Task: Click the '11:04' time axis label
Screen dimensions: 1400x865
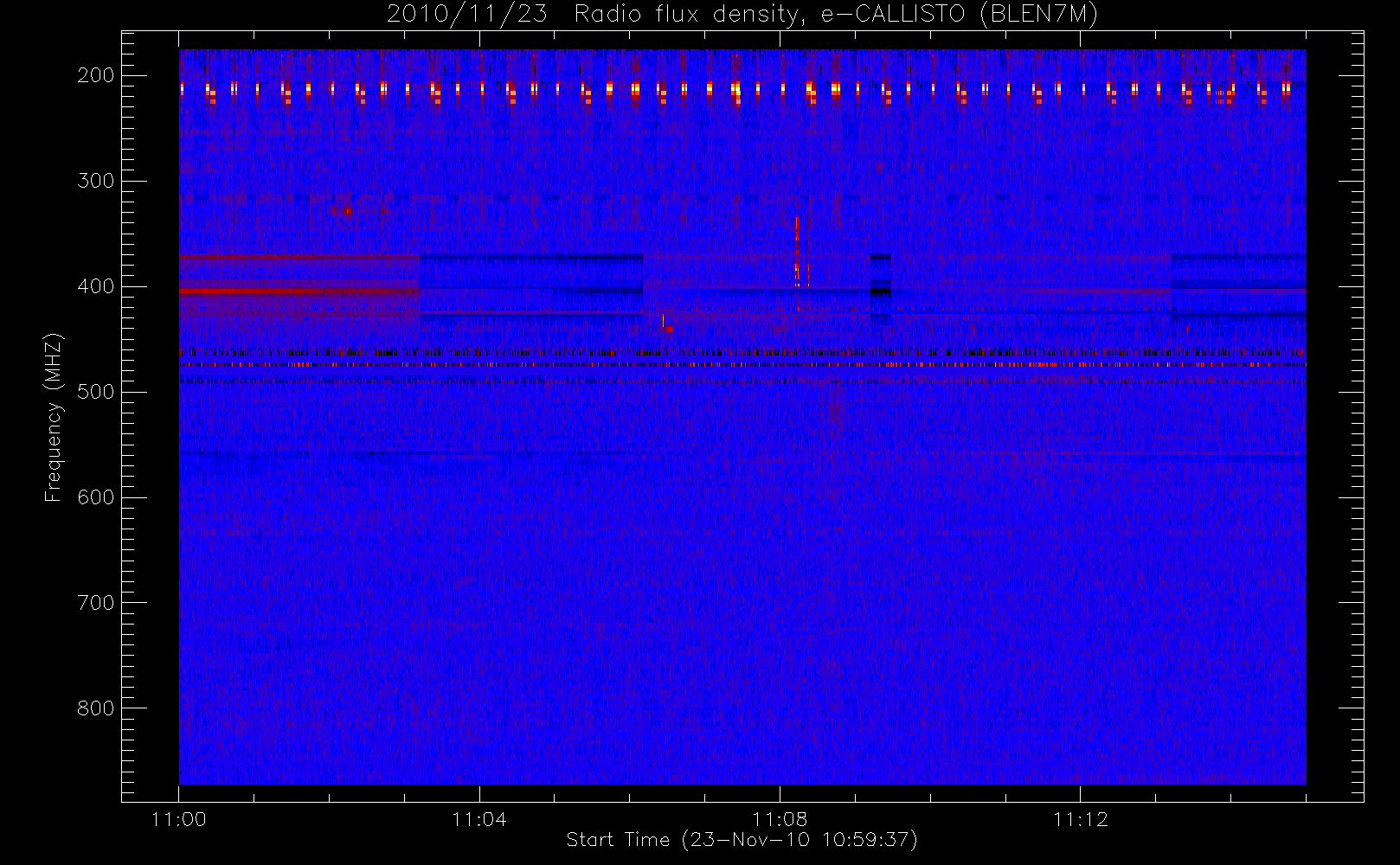Action: click(479, 819)
